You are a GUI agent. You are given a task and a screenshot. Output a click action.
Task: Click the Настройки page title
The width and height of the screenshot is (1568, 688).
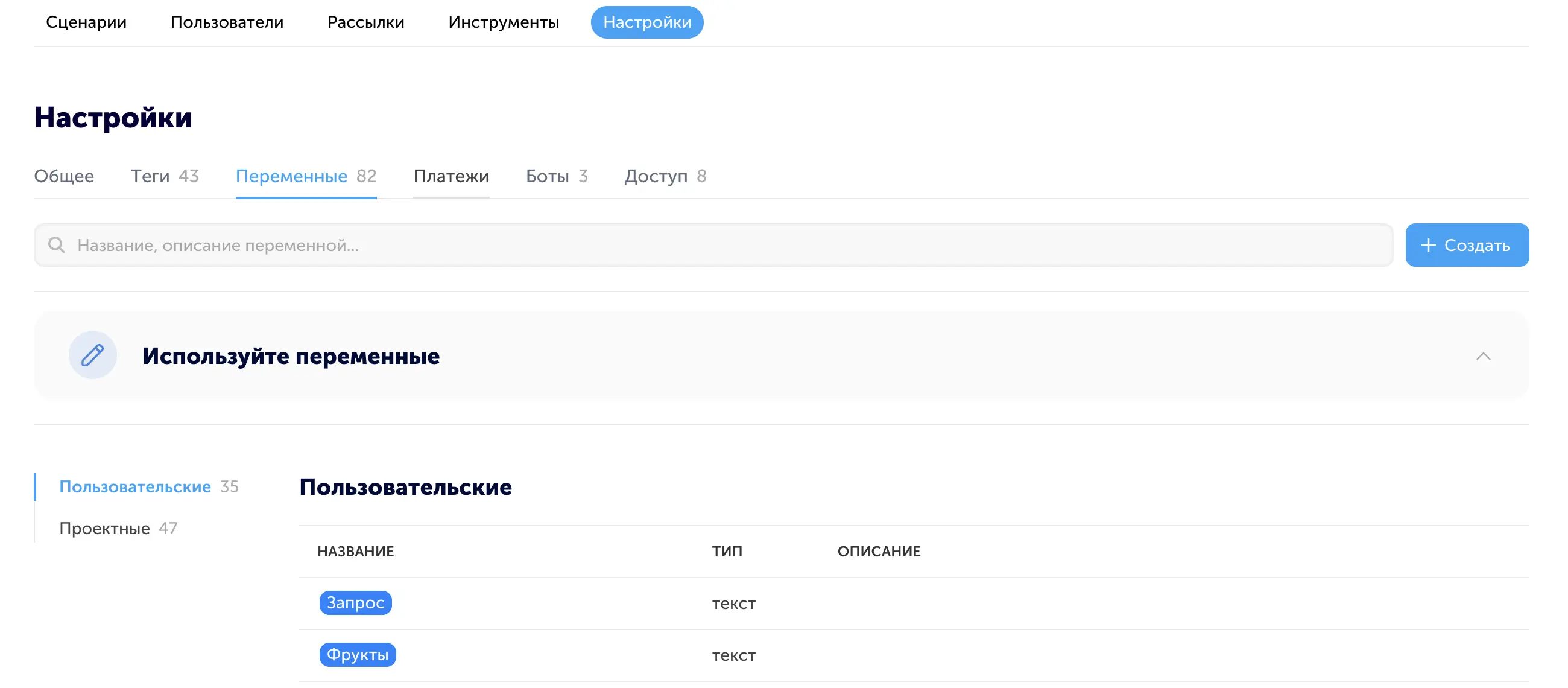[x=113, y=117]
